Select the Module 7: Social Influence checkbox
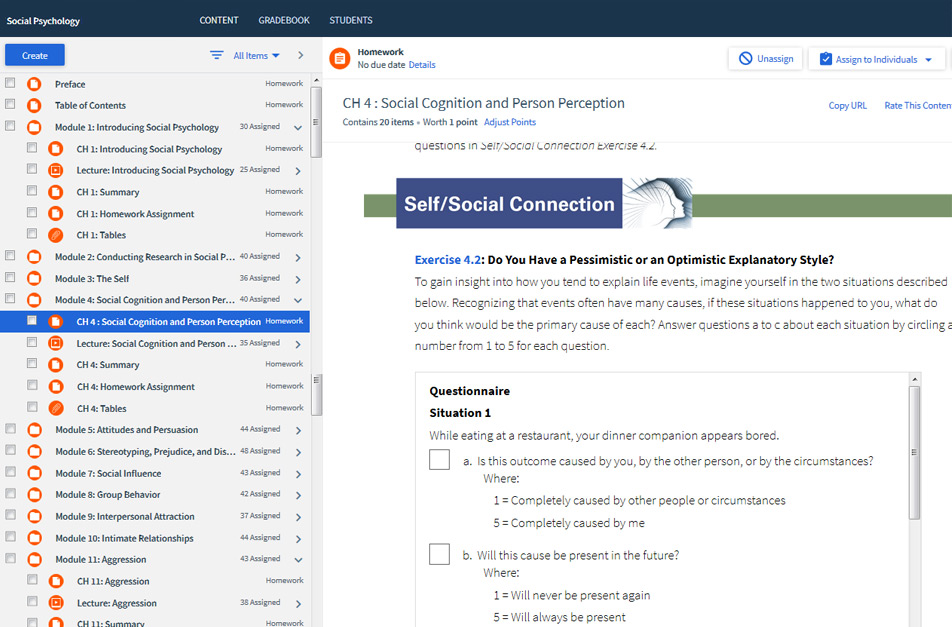Image resolution: width=952 pixels, height=627 pixels. 11,472
